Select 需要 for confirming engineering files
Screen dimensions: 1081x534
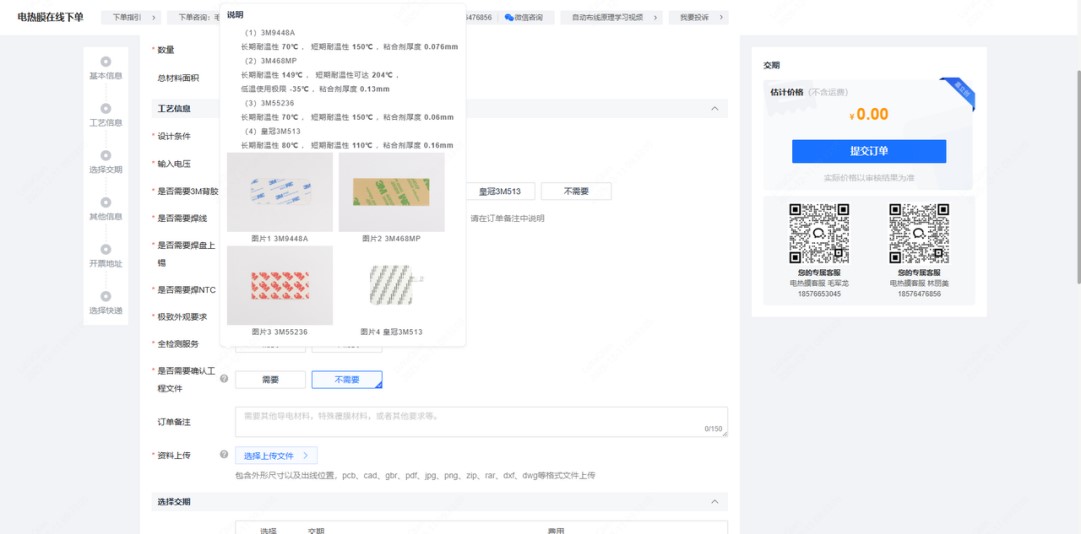(x=270, y=380)
